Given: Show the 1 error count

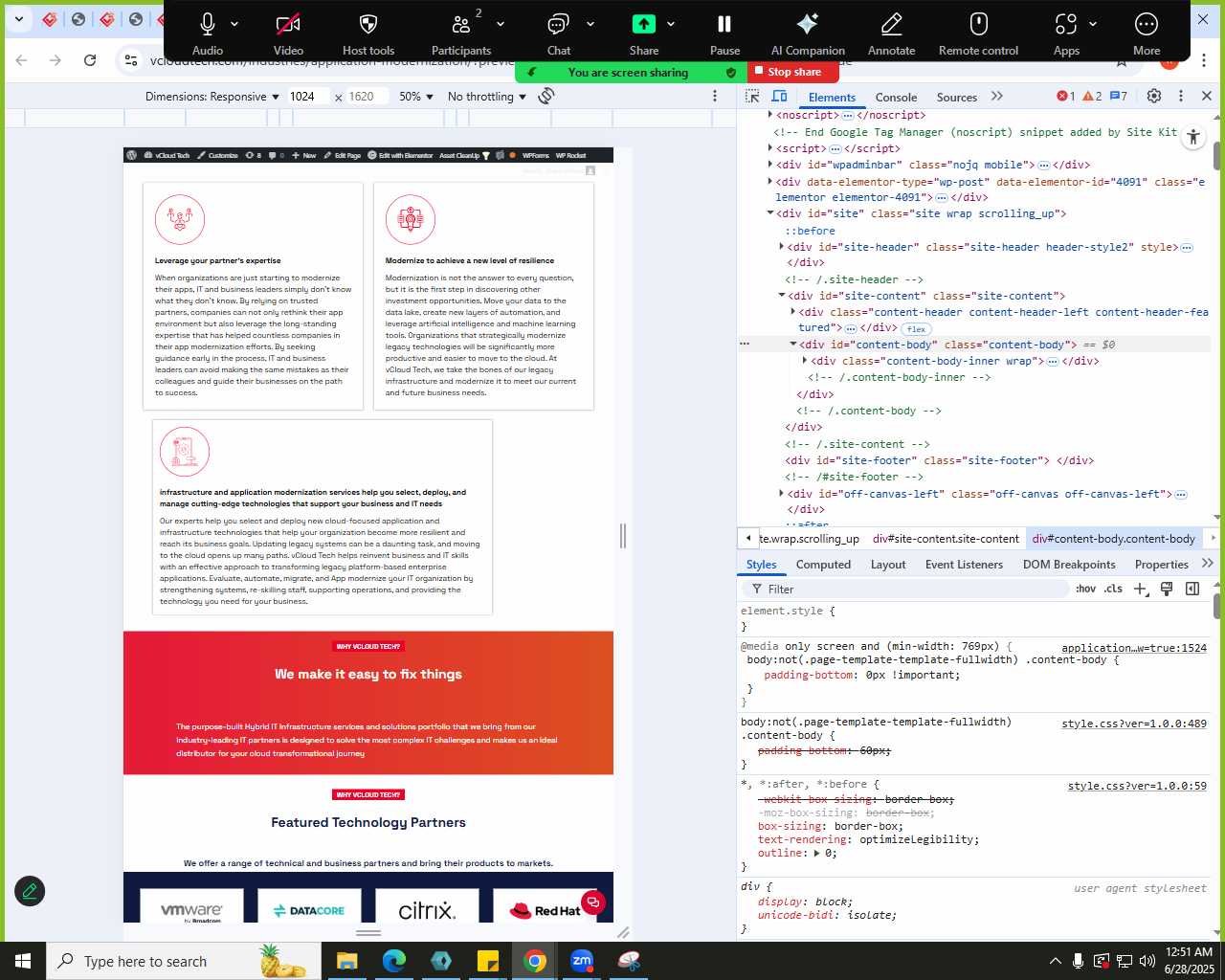Looking at the screenshot, I should click(x=1065, y=96).
